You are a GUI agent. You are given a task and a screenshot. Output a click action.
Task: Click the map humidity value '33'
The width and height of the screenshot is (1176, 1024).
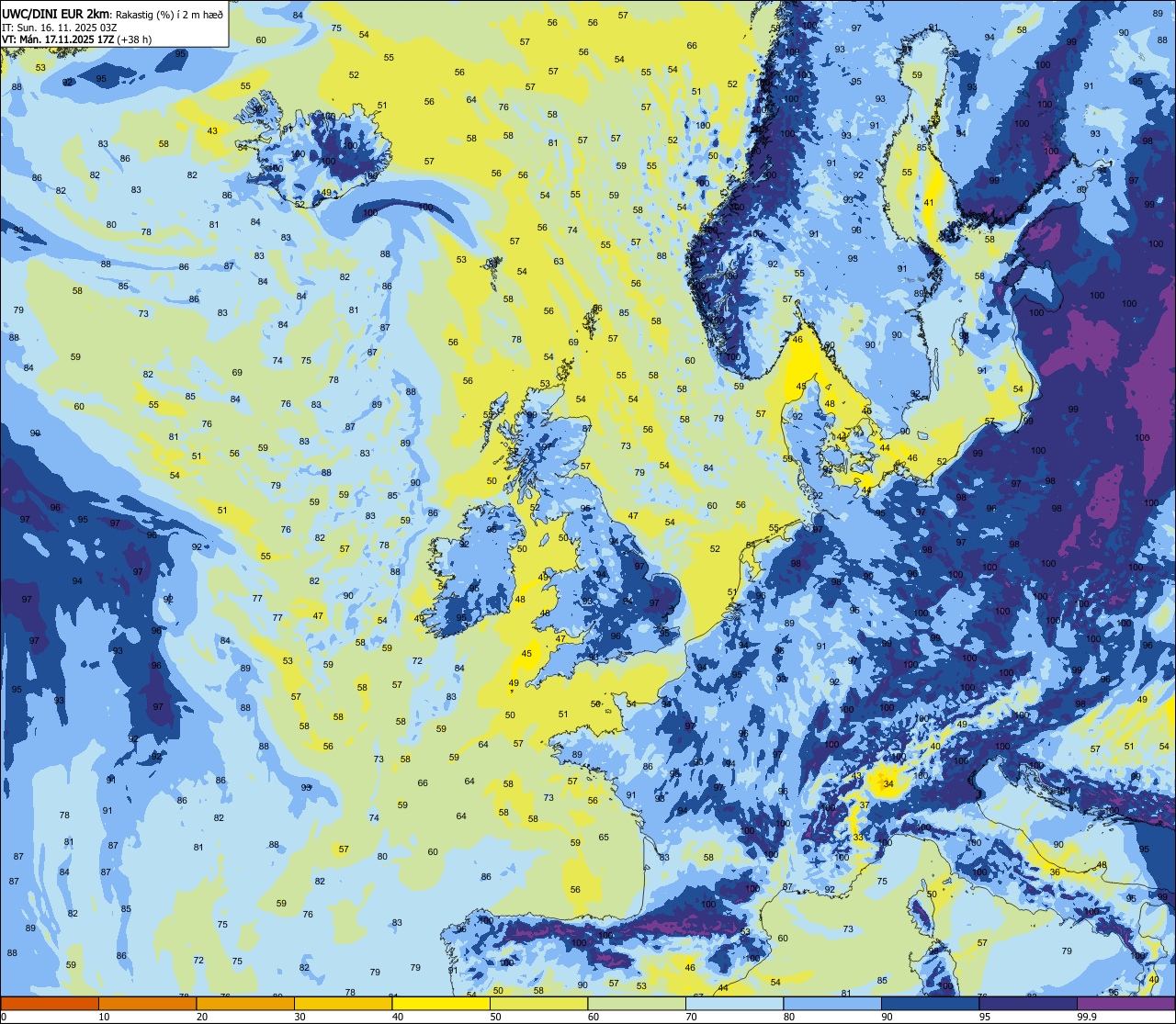click(858, 838)
